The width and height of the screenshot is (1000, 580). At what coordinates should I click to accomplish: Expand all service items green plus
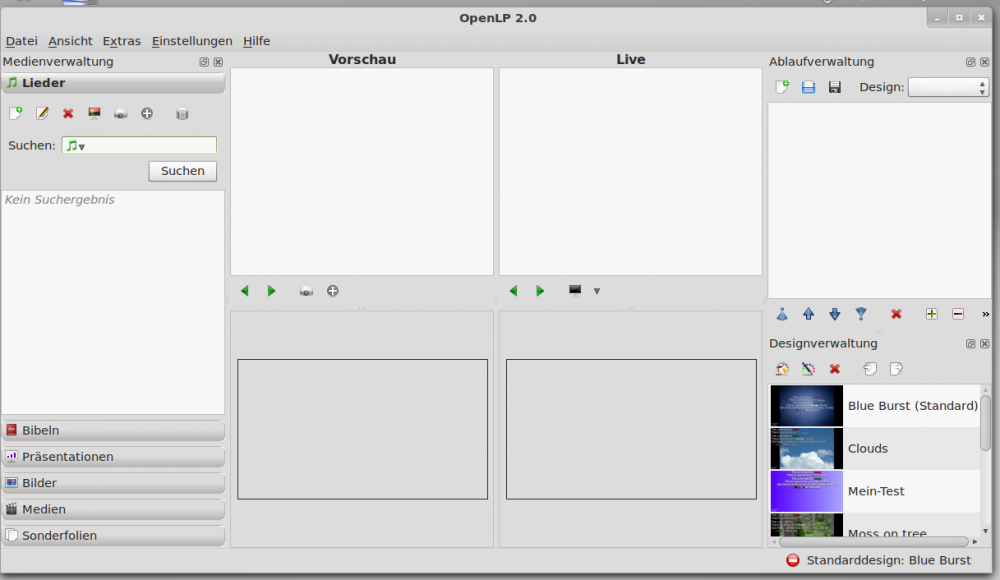(931, 314)
